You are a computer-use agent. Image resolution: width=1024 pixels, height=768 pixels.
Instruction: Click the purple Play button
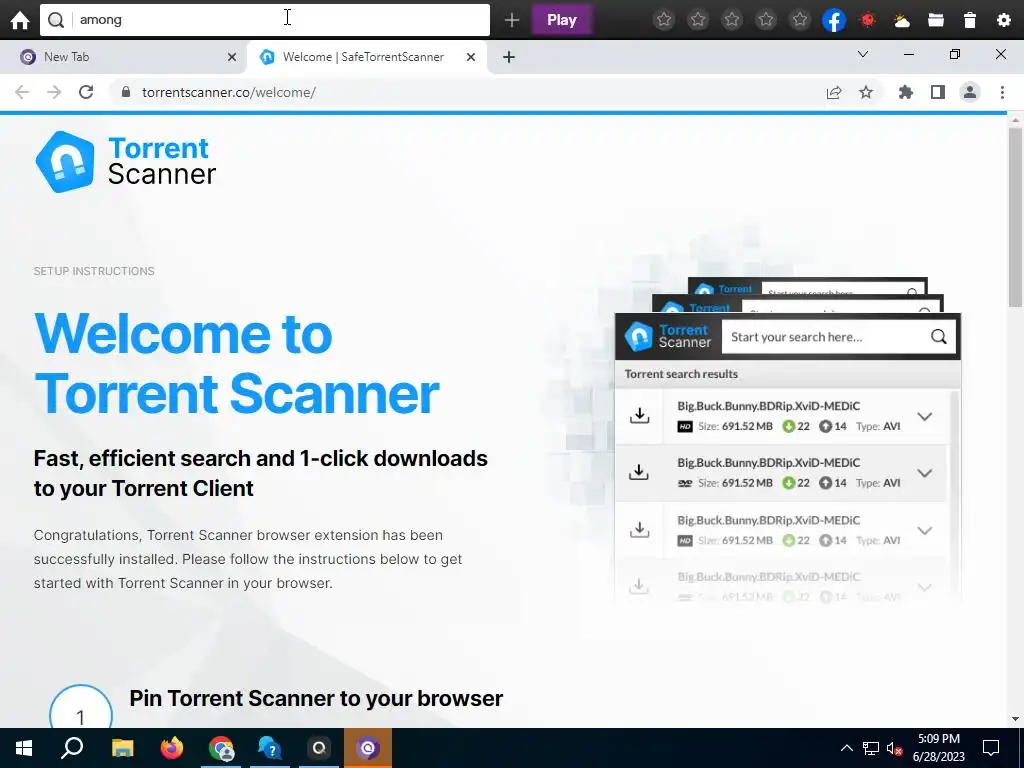pyautogui.click(x=562, y=20)
